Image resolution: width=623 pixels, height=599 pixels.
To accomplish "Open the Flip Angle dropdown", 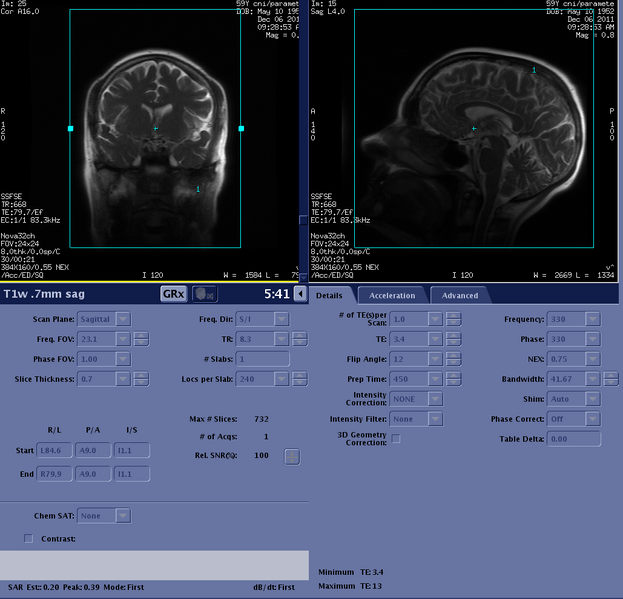I will click(x=435, y=359).
